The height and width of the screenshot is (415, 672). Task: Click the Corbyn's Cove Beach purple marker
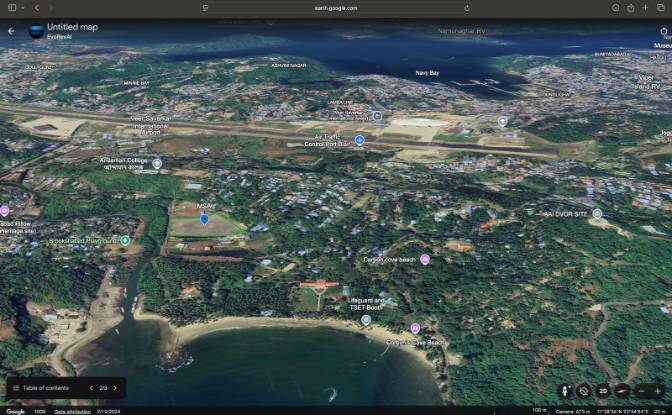[x=415, y=328]
